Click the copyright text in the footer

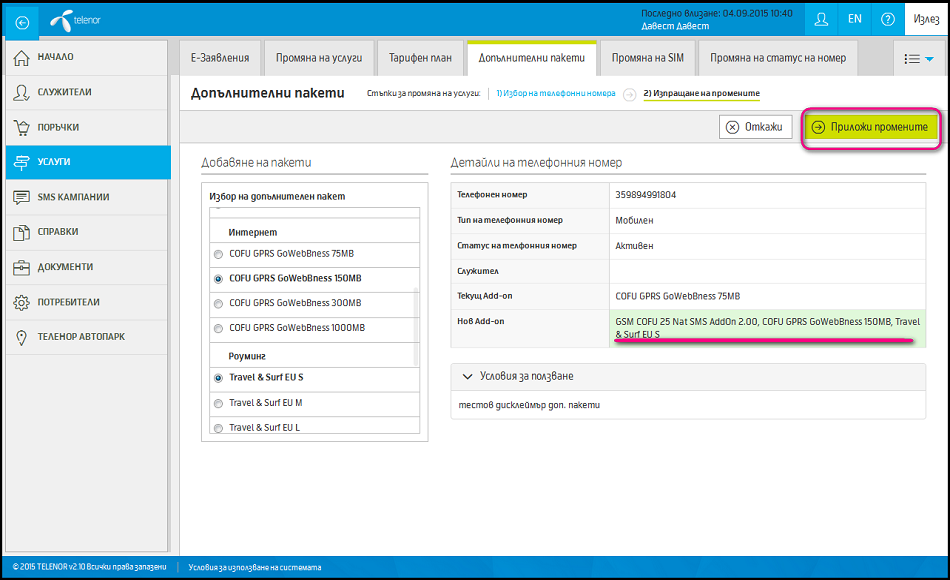click(90, 567)
